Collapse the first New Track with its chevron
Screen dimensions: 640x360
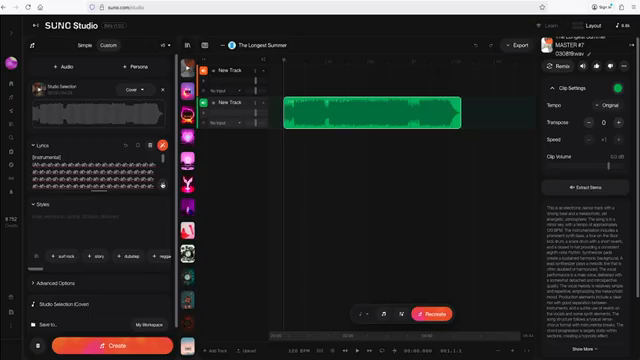click(x=263, y=71)
